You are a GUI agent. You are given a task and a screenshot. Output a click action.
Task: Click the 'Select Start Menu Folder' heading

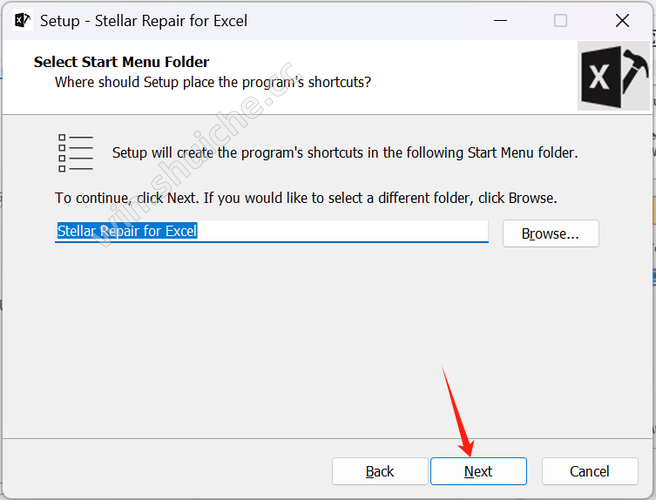[x=121, y=62]
